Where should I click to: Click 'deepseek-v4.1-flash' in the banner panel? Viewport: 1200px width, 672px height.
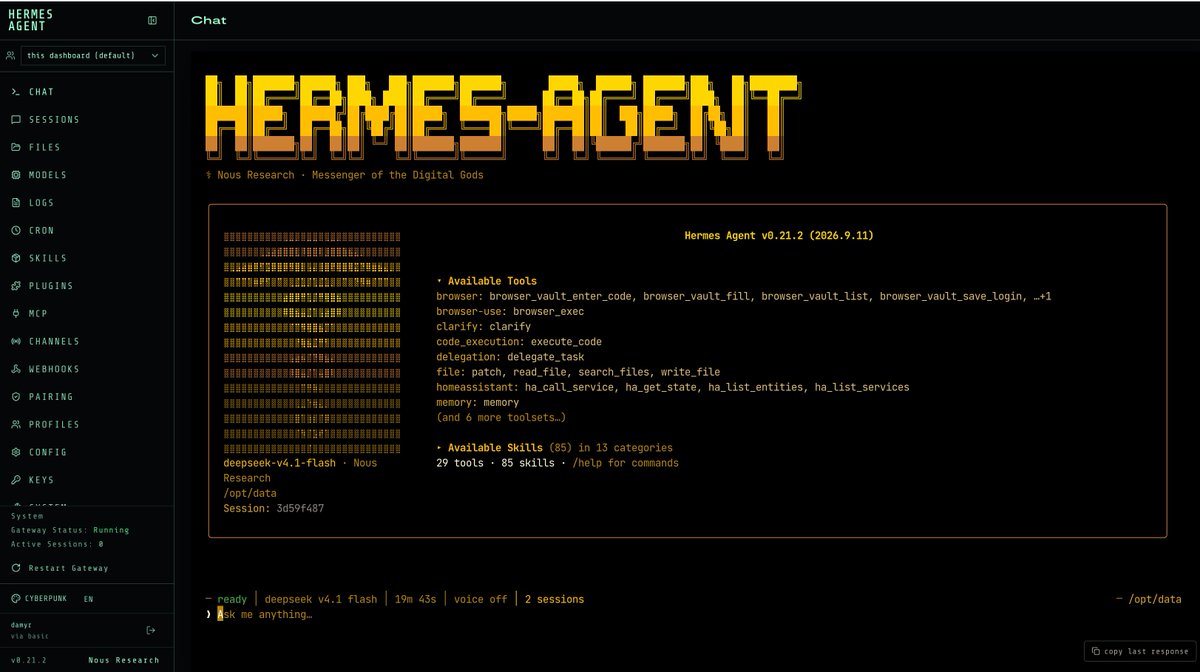(x=279, y=463)
